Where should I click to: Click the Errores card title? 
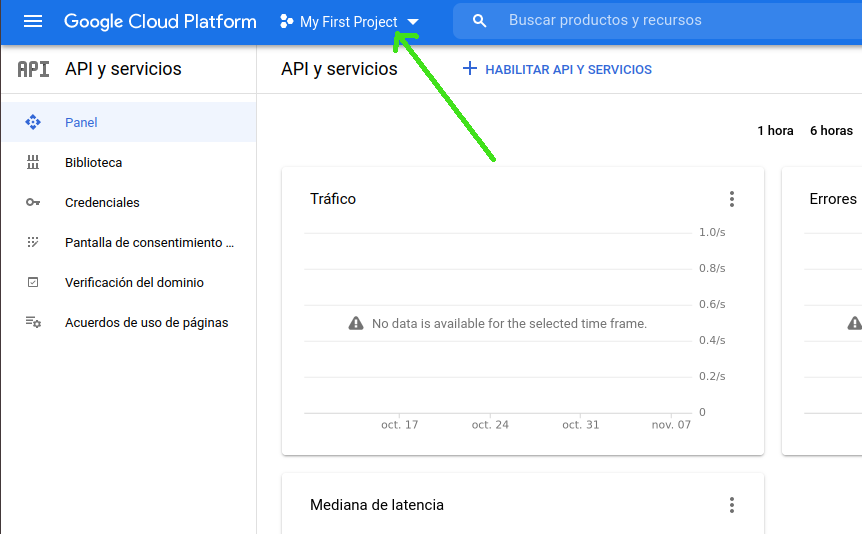(x=833, y=199)
